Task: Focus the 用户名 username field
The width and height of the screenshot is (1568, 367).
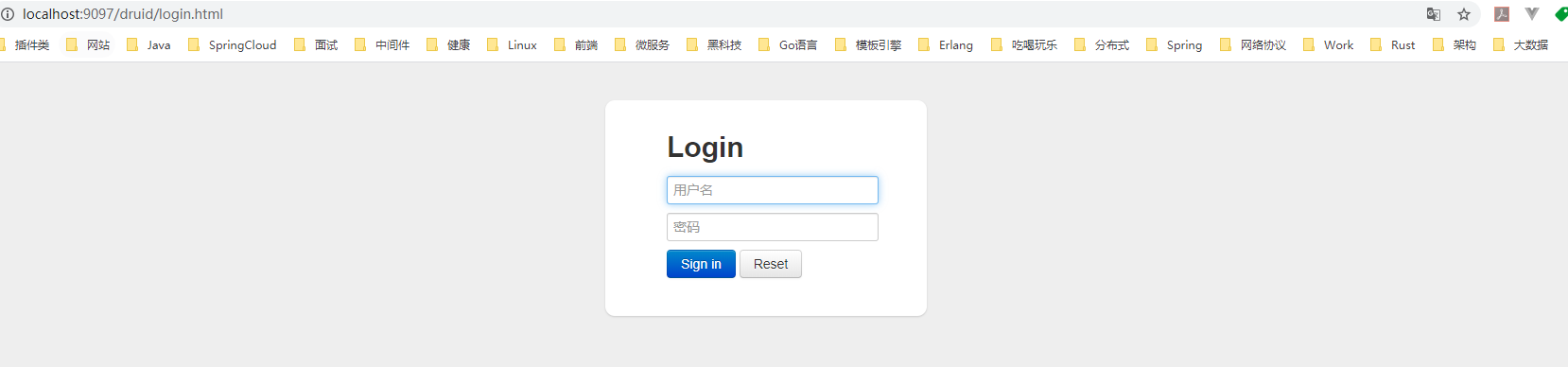Action: pyautogui.click(x=773, y=190)
